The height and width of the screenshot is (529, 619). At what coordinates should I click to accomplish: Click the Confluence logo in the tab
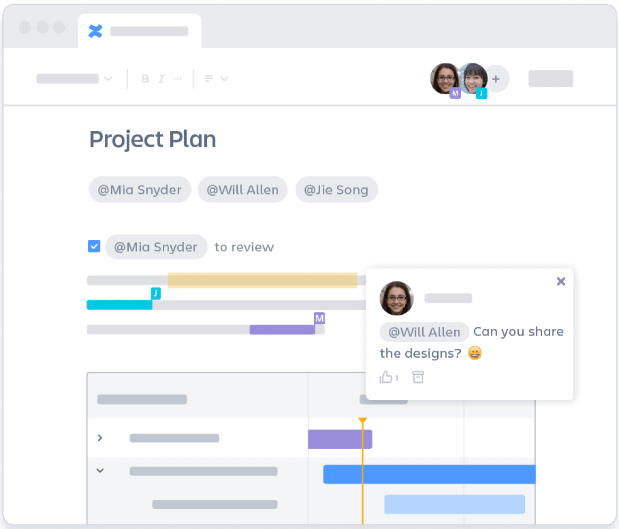click(x=95, y=31)
